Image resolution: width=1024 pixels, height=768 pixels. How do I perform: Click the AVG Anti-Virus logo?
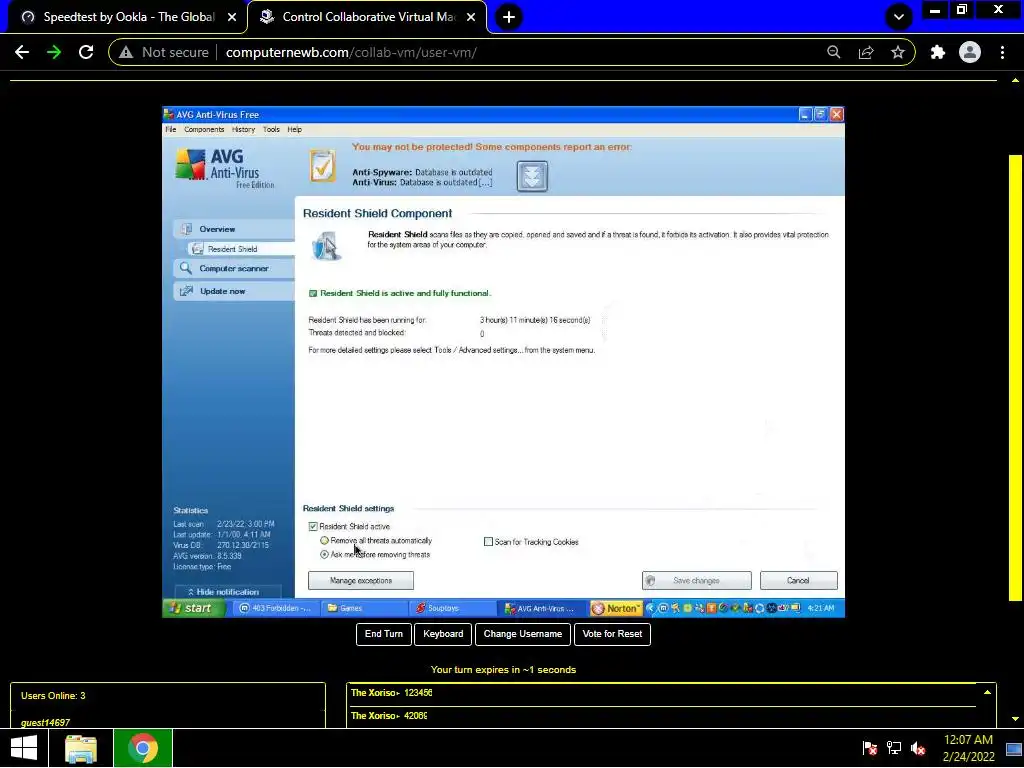pyautogui.click(x=225, y=167)
